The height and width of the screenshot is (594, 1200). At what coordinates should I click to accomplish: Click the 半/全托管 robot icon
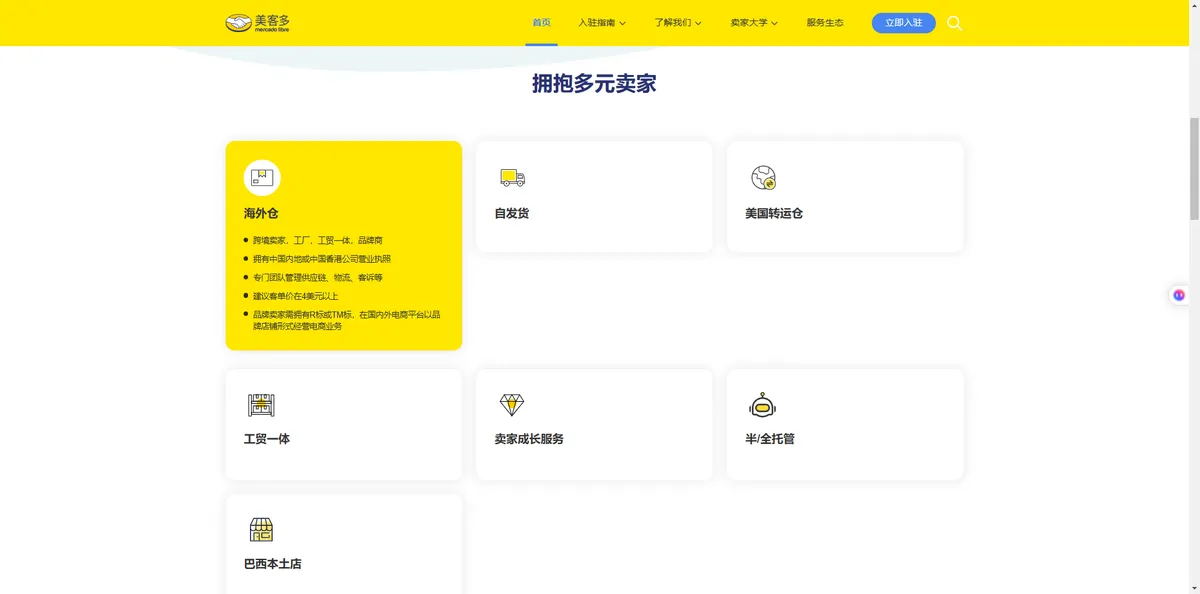pos(763,404)
